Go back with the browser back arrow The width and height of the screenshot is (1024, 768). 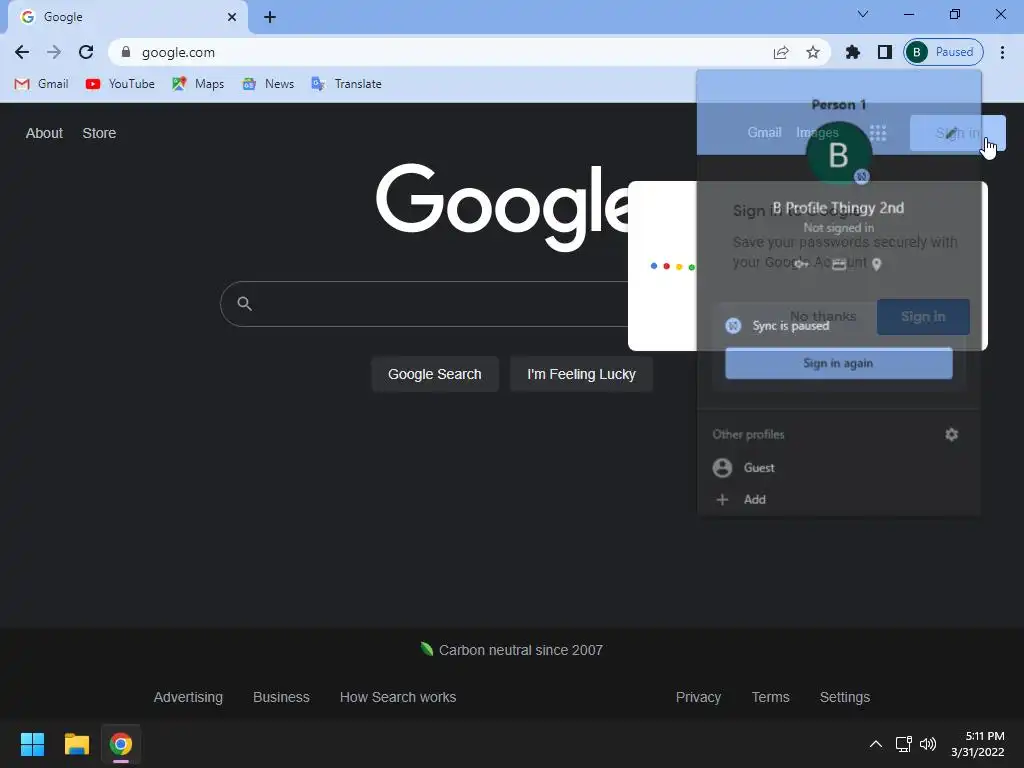[x=22, y=52]
